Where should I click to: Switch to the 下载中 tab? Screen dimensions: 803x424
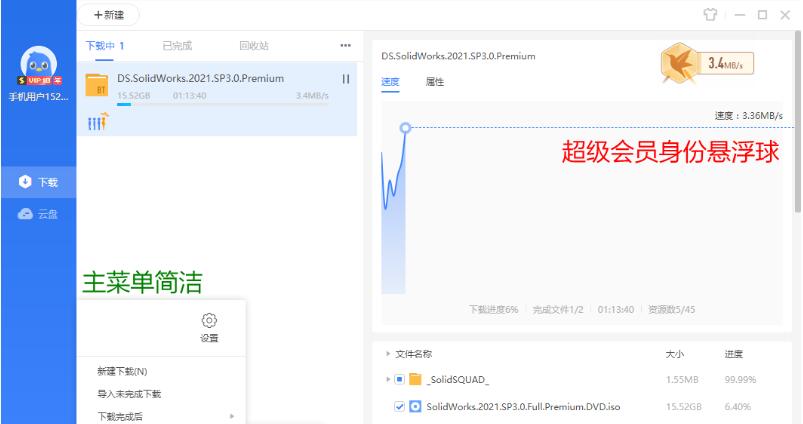coord(104,46)
